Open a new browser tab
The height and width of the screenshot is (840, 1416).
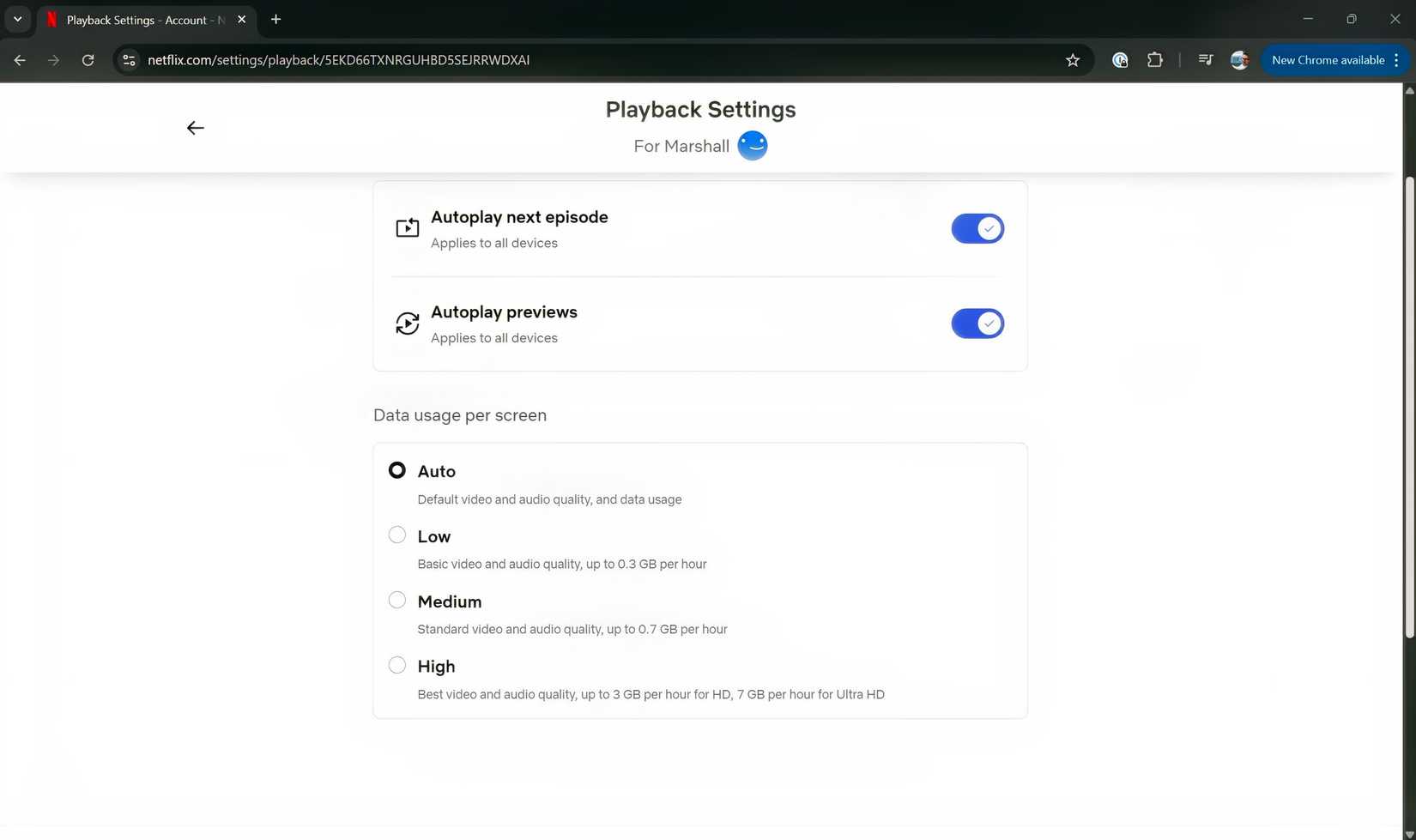pos(276,19)
